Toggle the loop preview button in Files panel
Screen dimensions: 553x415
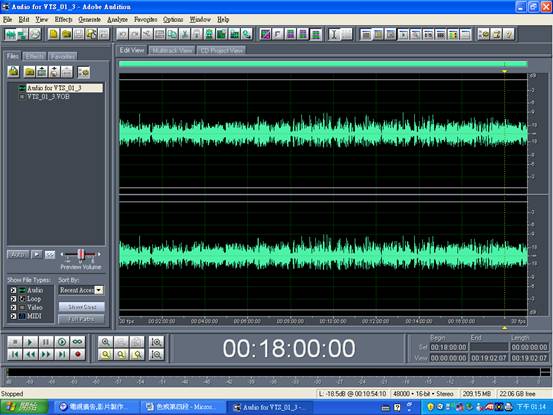point(50,254)
